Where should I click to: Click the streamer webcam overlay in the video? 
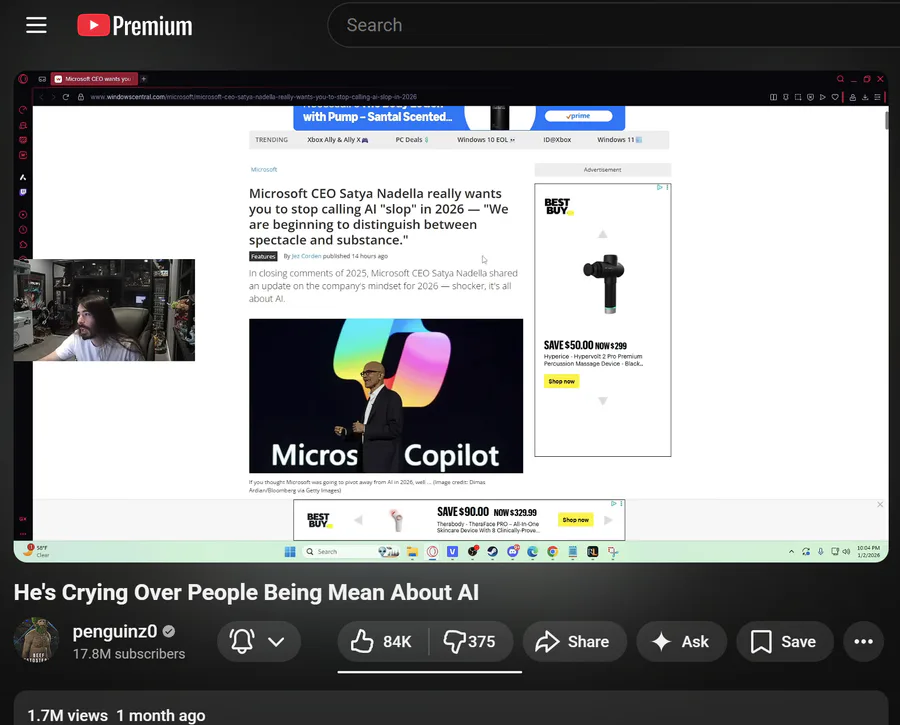point(104,310)
